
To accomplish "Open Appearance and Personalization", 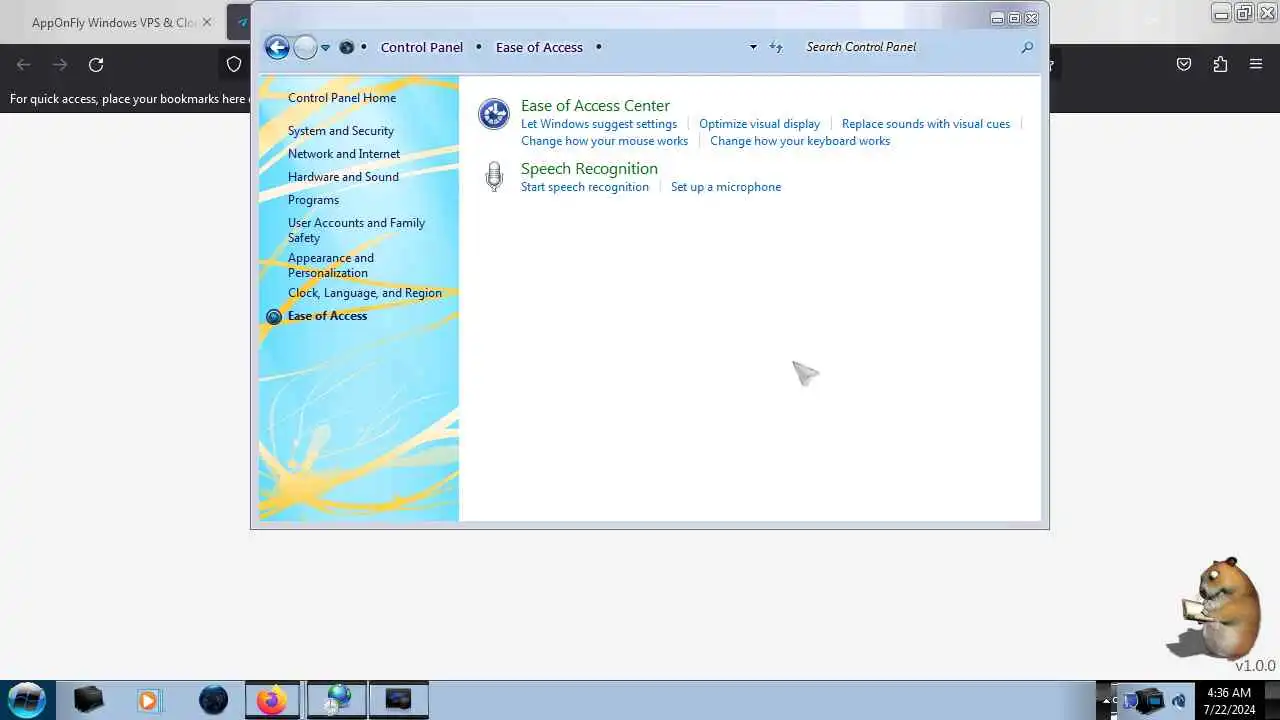I will pos(331,265).
